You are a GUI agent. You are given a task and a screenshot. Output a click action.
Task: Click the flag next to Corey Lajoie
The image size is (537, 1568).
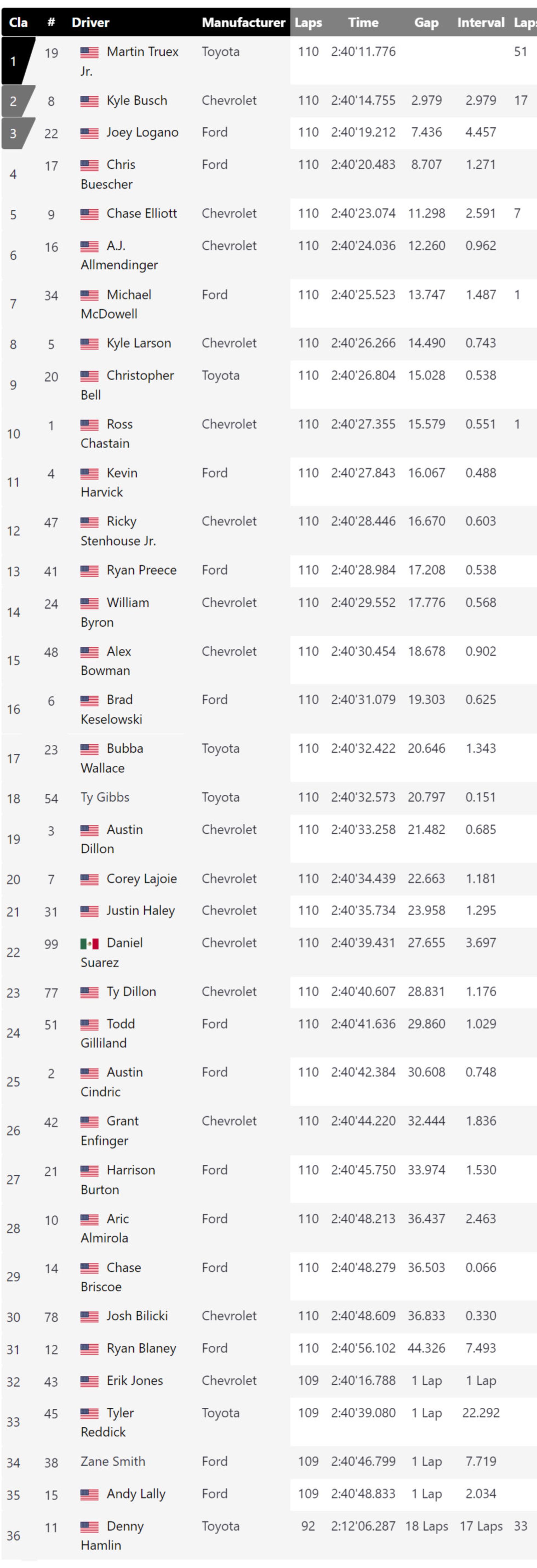89,879
